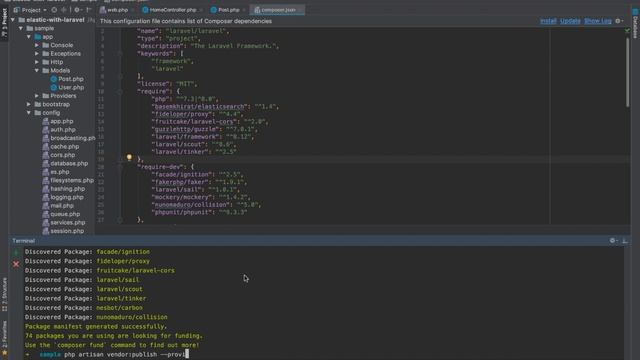Select session.php file
Screen dimensions: 640x360
pos(63,231)
